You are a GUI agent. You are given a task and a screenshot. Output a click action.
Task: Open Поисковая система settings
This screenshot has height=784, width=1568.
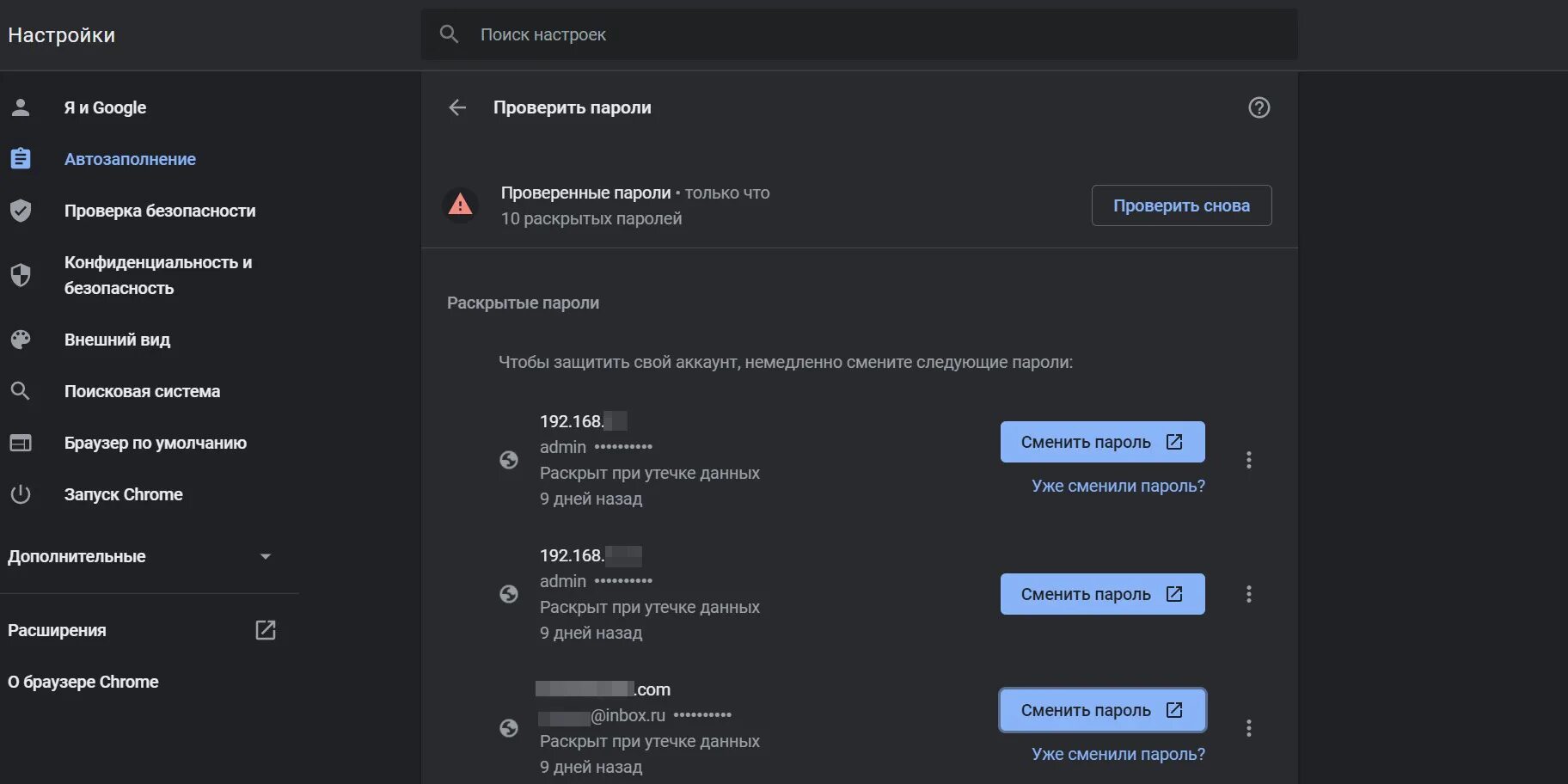[142, 391]
